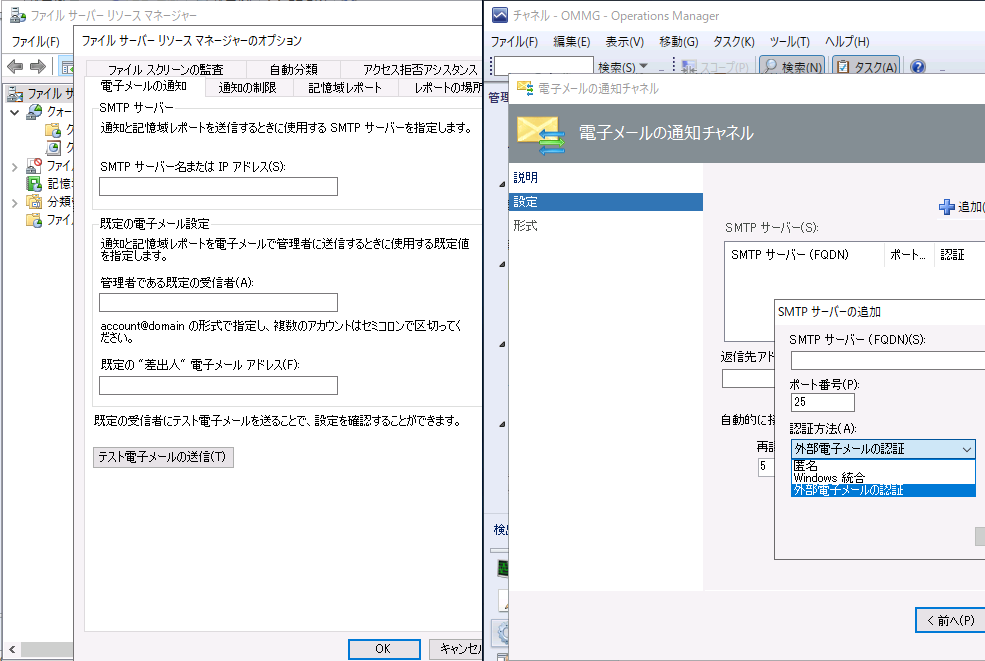Click the show/hide console tree icon in the MMC toolbar
The height and width of the screenshot is (661, 985).
point(67,68)
